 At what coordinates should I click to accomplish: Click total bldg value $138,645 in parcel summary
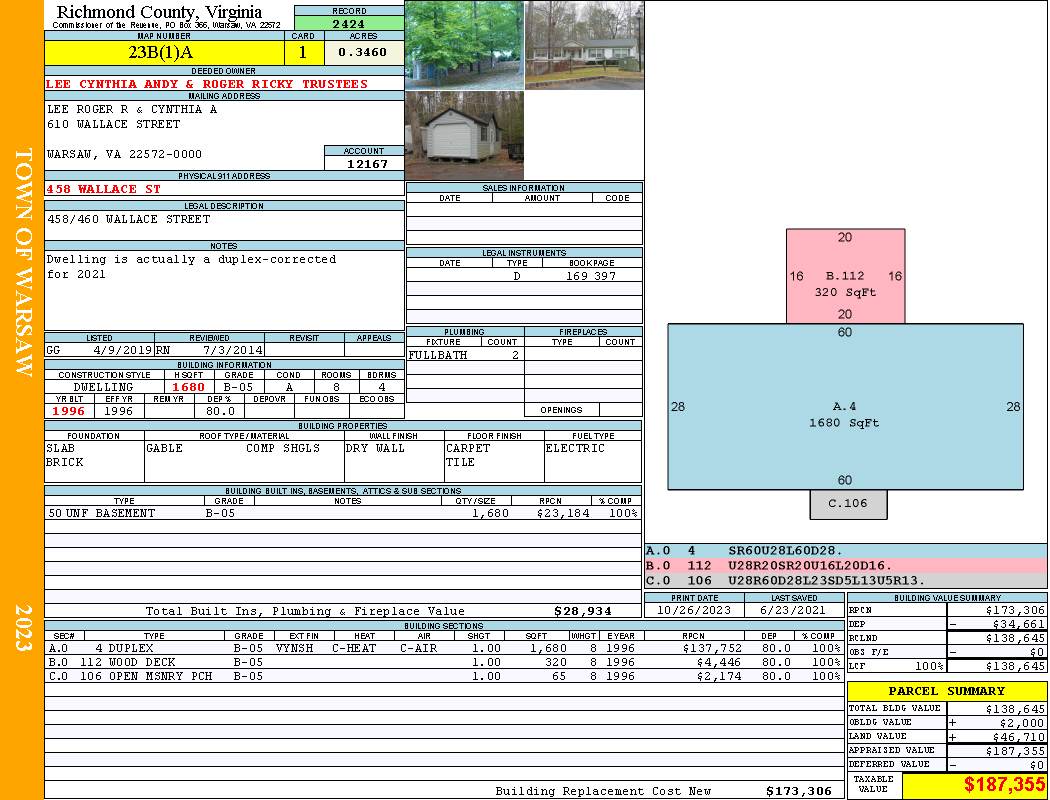click(1015, 709)
